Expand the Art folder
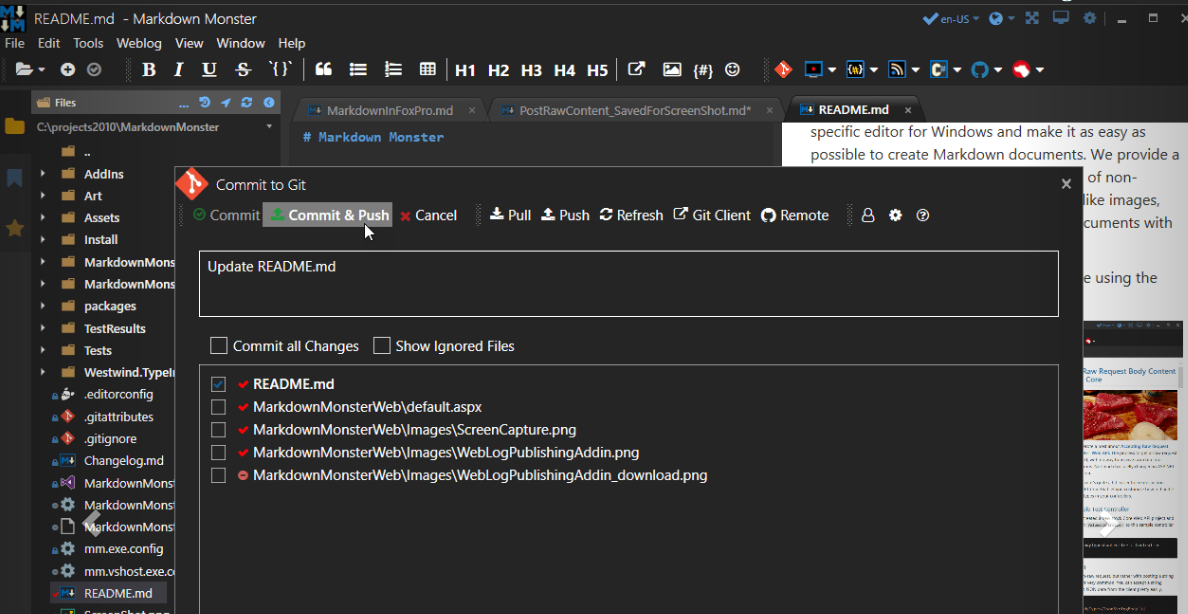 click(42, 196)
